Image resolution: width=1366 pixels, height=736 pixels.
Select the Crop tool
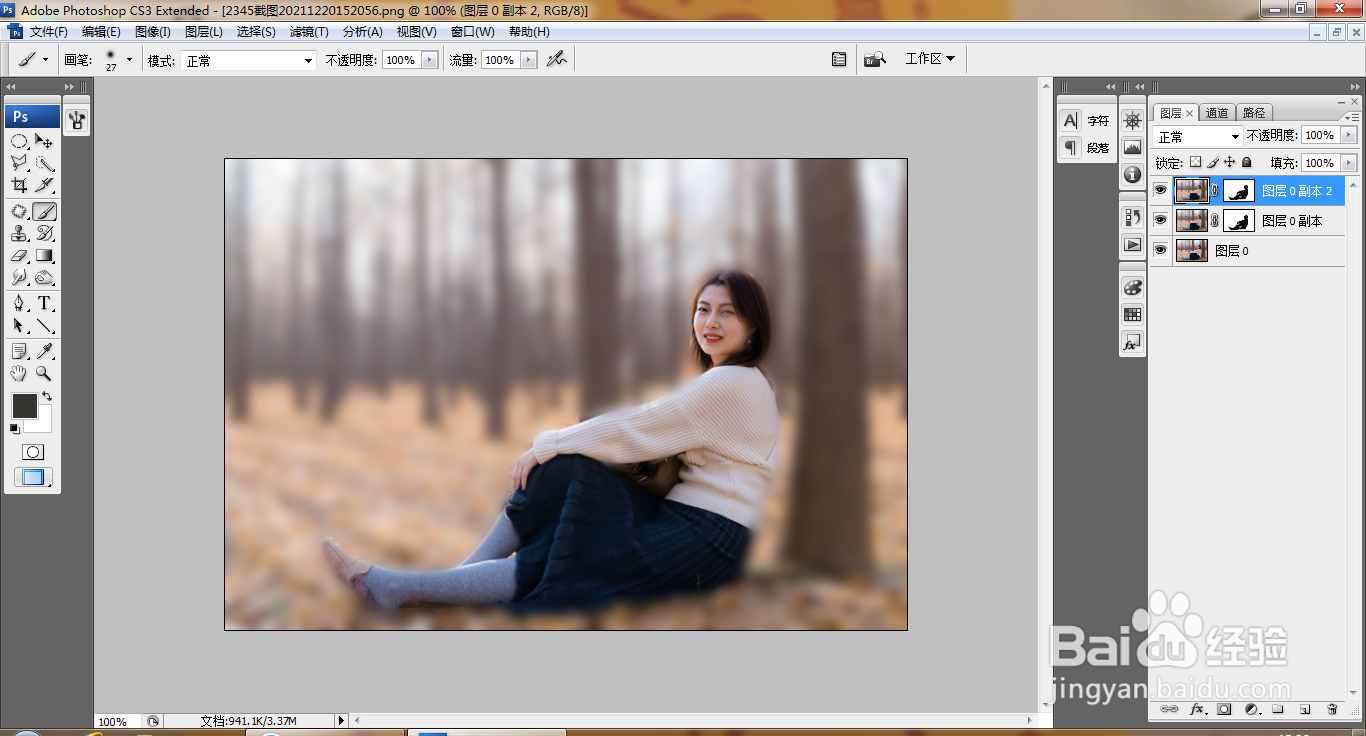point(19,185)
